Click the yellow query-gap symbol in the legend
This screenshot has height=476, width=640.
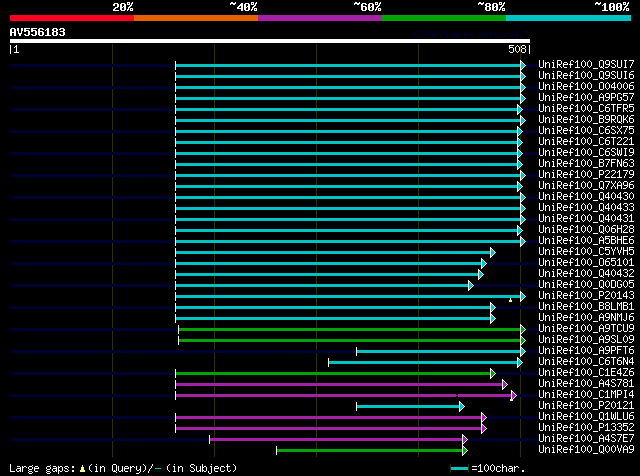click(x=82, y=468)
